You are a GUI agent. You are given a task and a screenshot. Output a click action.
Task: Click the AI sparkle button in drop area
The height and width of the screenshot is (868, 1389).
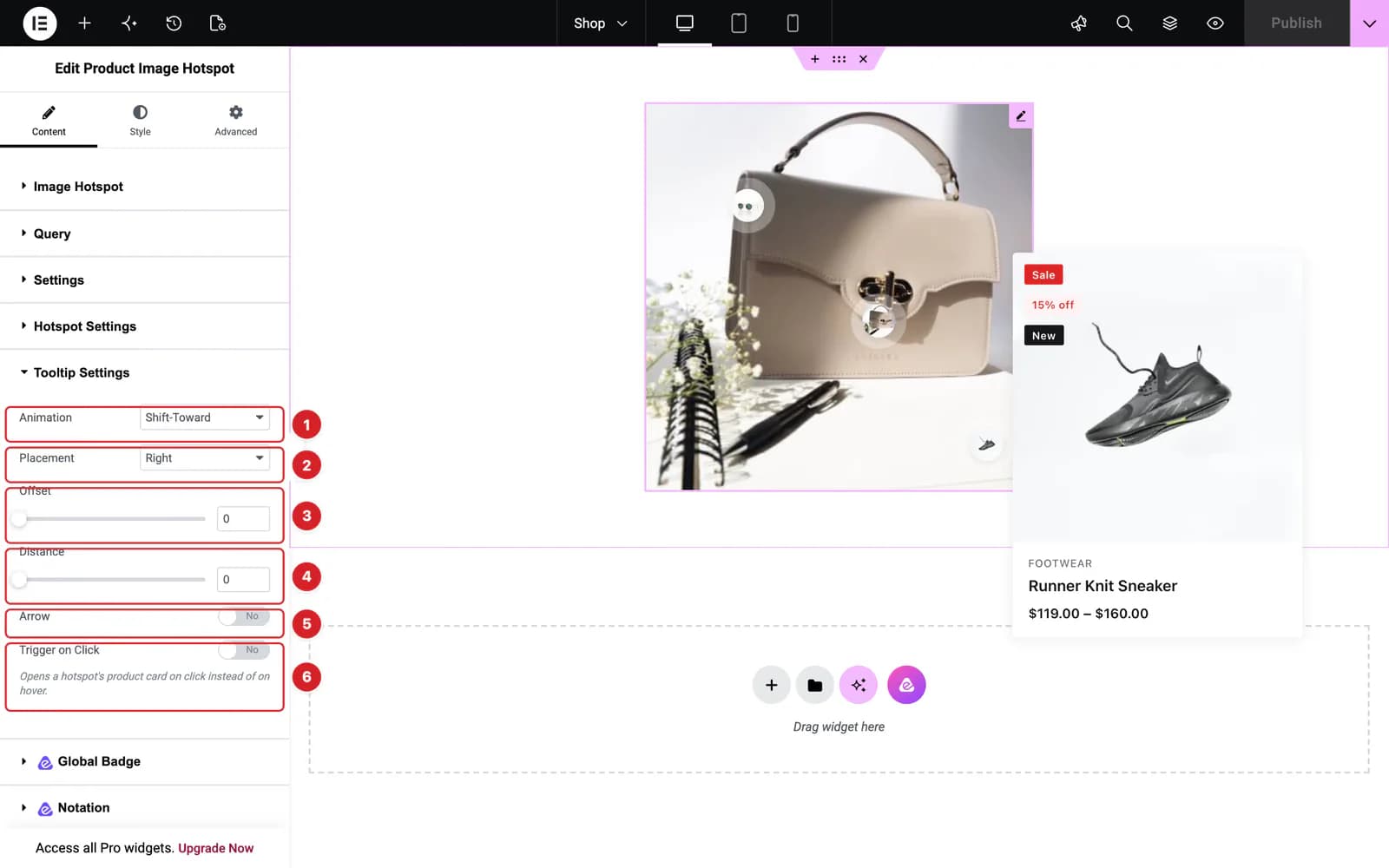859,685
